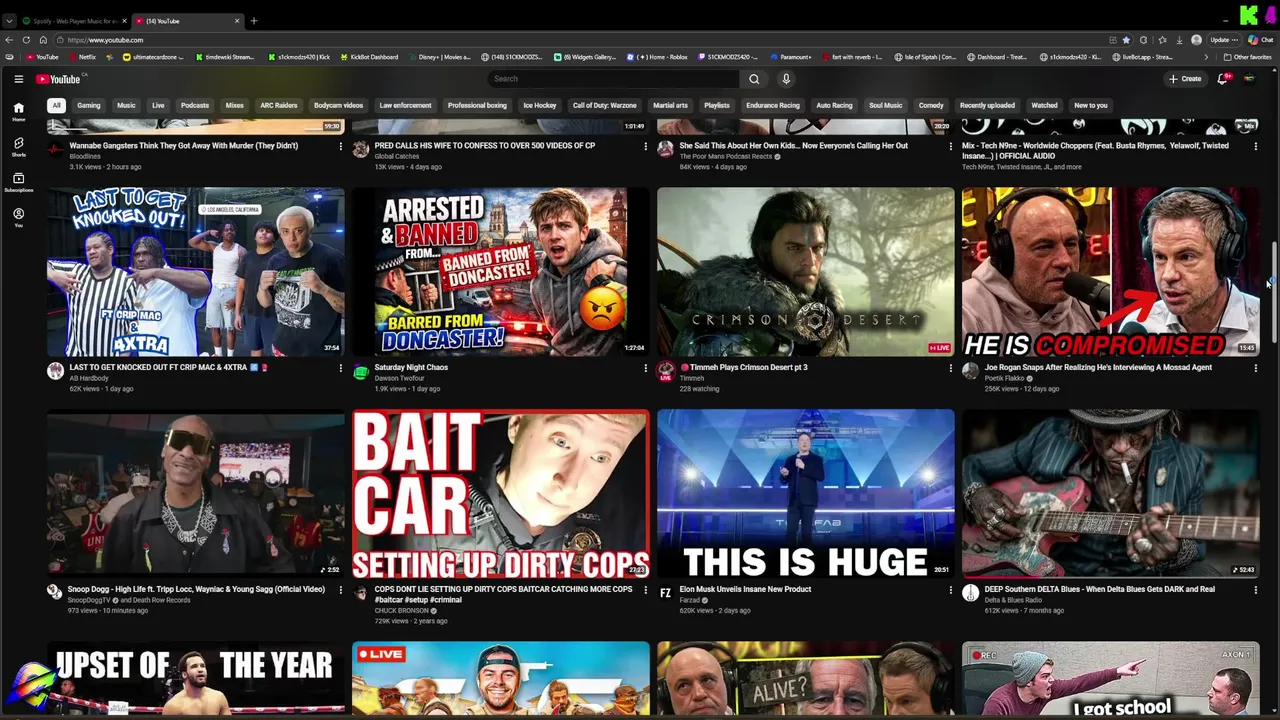Open the Netflix bookmark
This screenshot has height=720, width=1280.
point(83,57)
